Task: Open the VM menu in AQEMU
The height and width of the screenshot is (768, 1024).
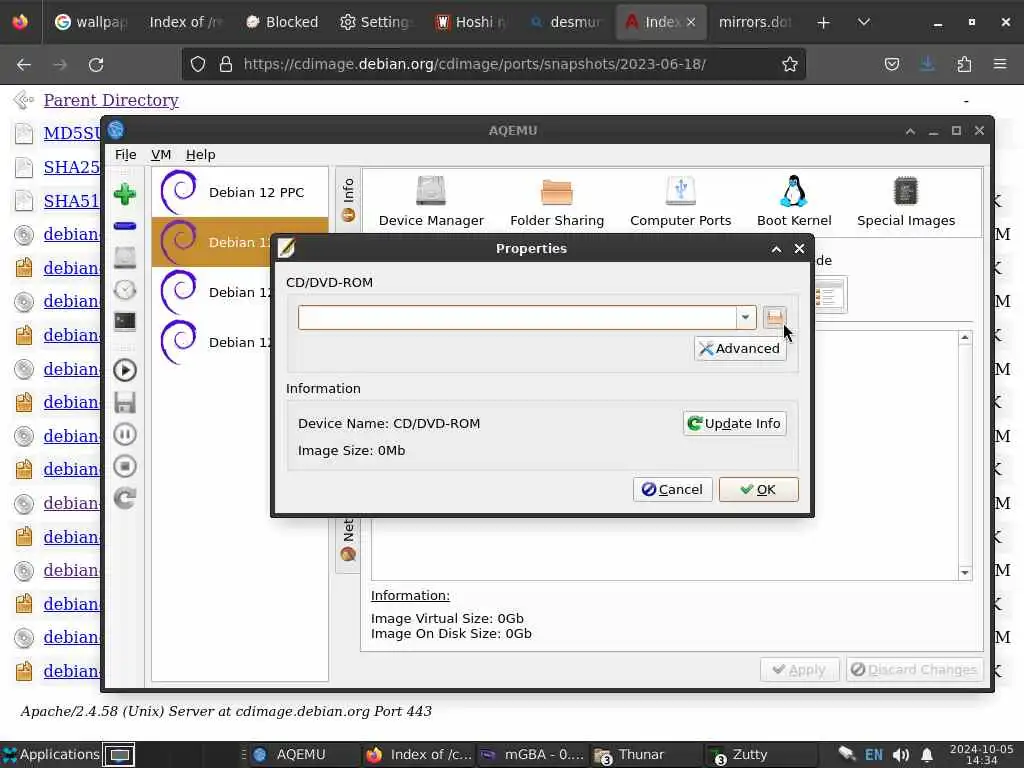Action: (161, 155)
